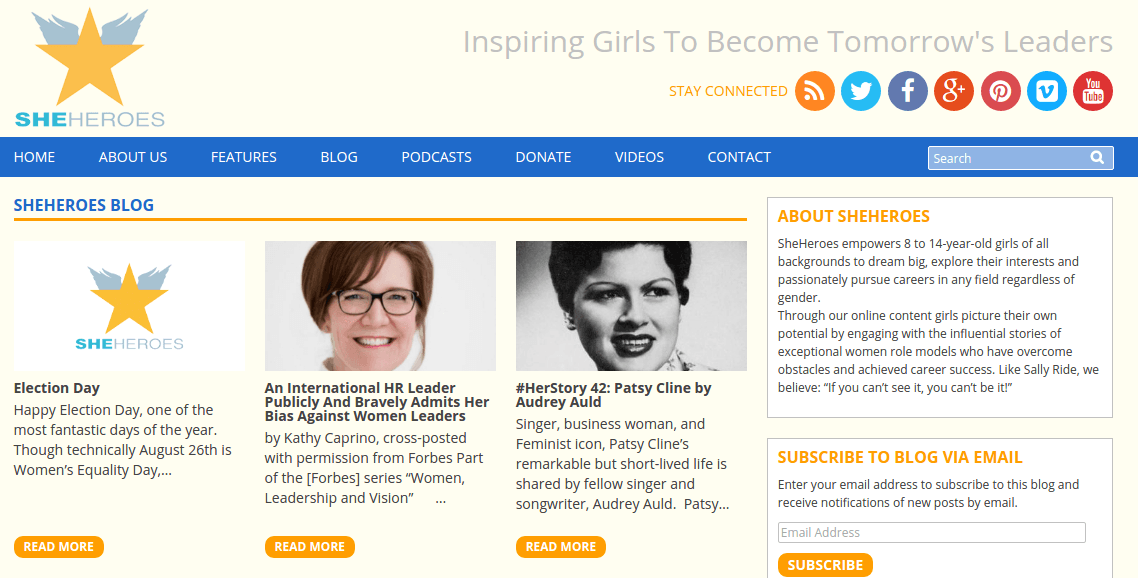Go to the Home menu item
Screen dimensions: 1138x578
tap(35, 157)
